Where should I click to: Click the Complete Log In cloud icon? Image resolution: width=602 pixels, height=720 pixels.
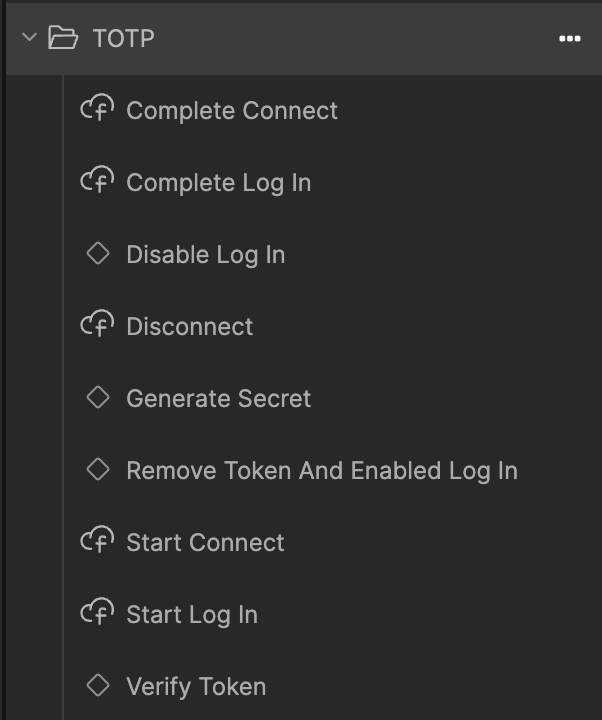(97, 181)
